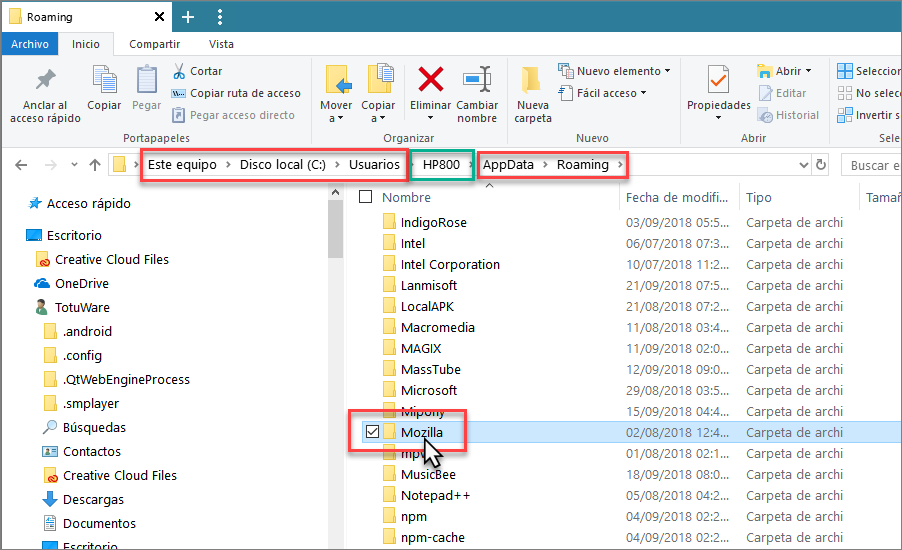This screenshot has width=902, height=550.
Task: Click the Buscar search field
Action: coord(872,166)
